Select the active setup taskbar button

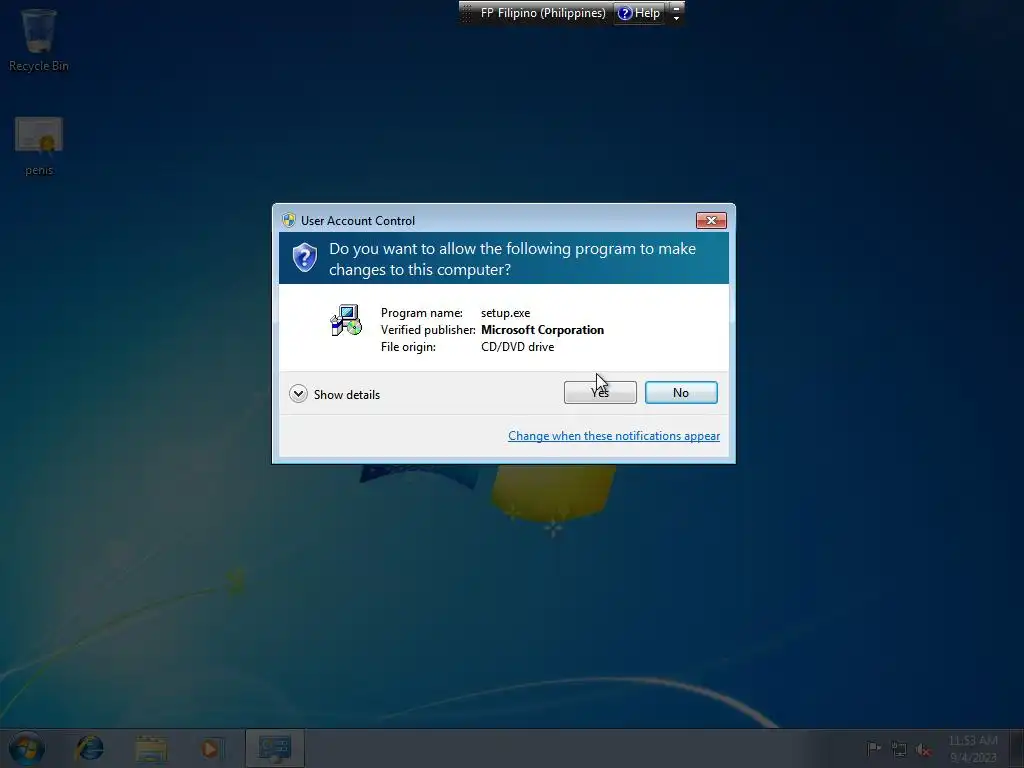(274, 748)
